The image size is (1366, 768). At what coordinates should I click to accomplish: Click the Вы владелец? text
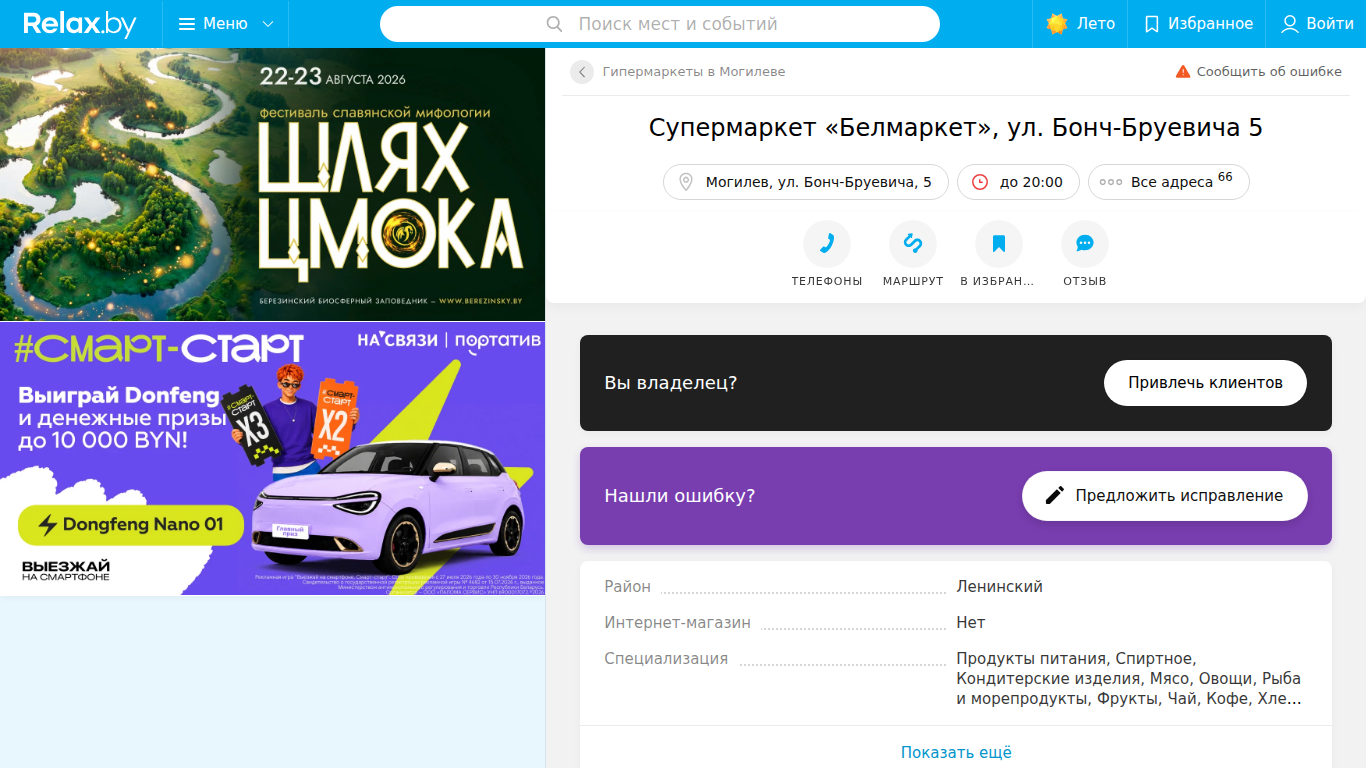point(670,383)
